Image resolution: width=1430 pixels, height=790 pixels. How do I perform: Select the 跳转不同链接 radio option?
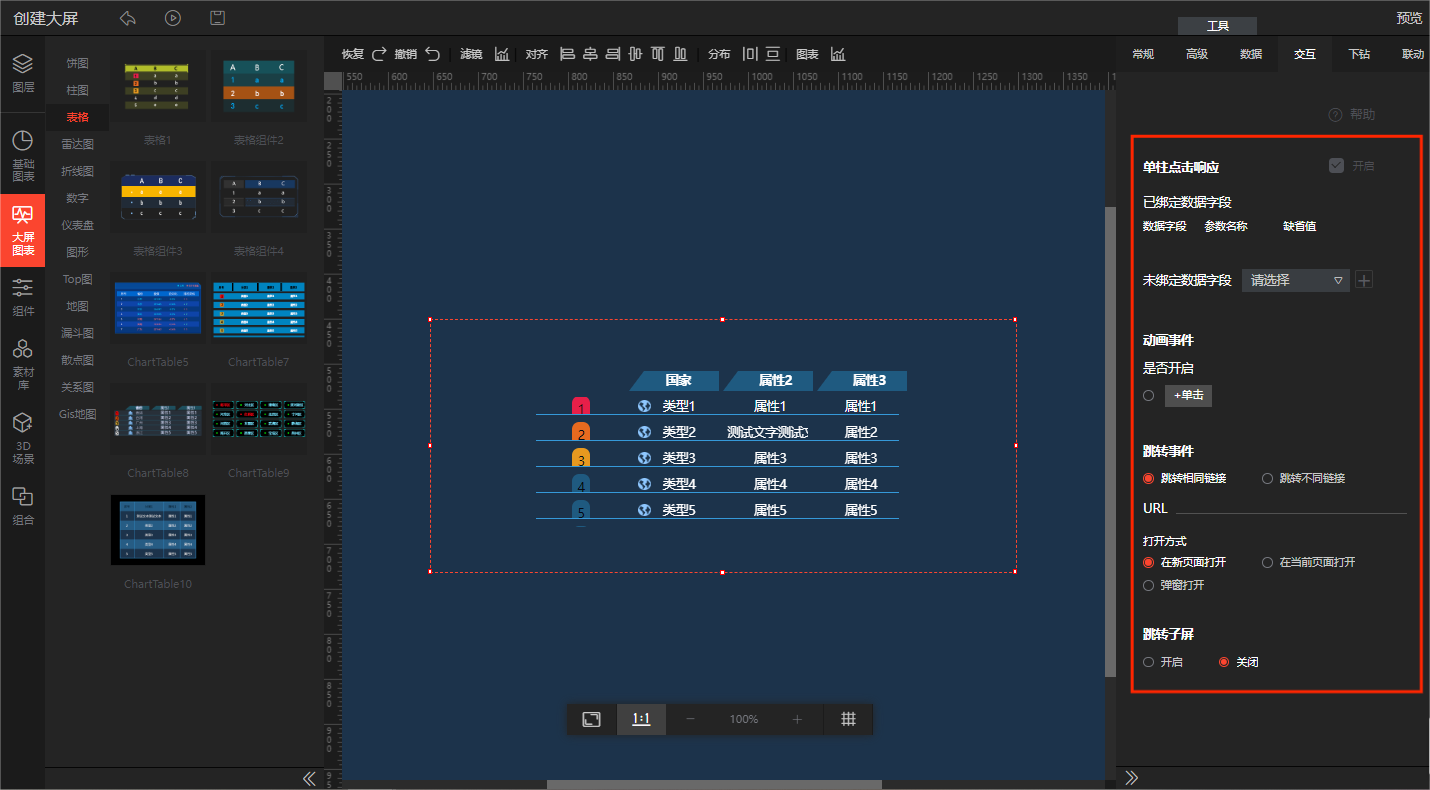pyautogui.click(x=1268, y=479)
